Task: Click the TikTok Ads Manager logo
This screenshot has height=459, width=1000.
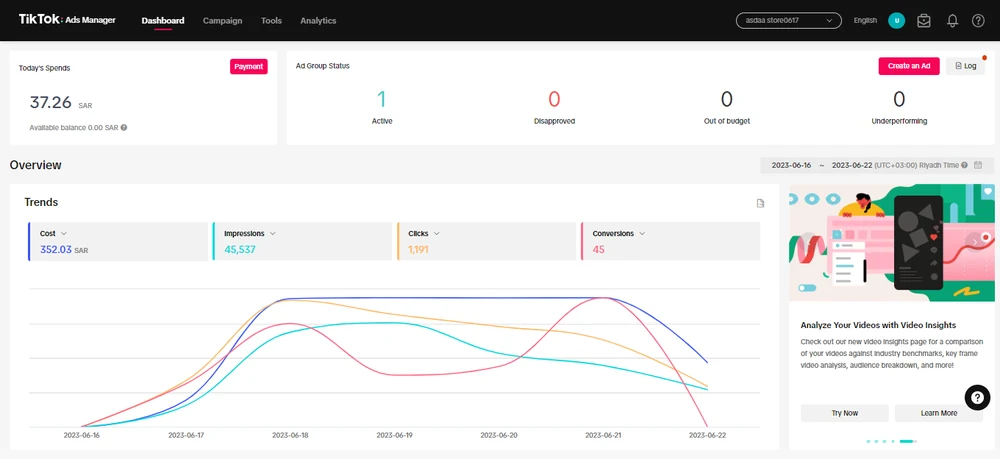Action: coord(68,20)
